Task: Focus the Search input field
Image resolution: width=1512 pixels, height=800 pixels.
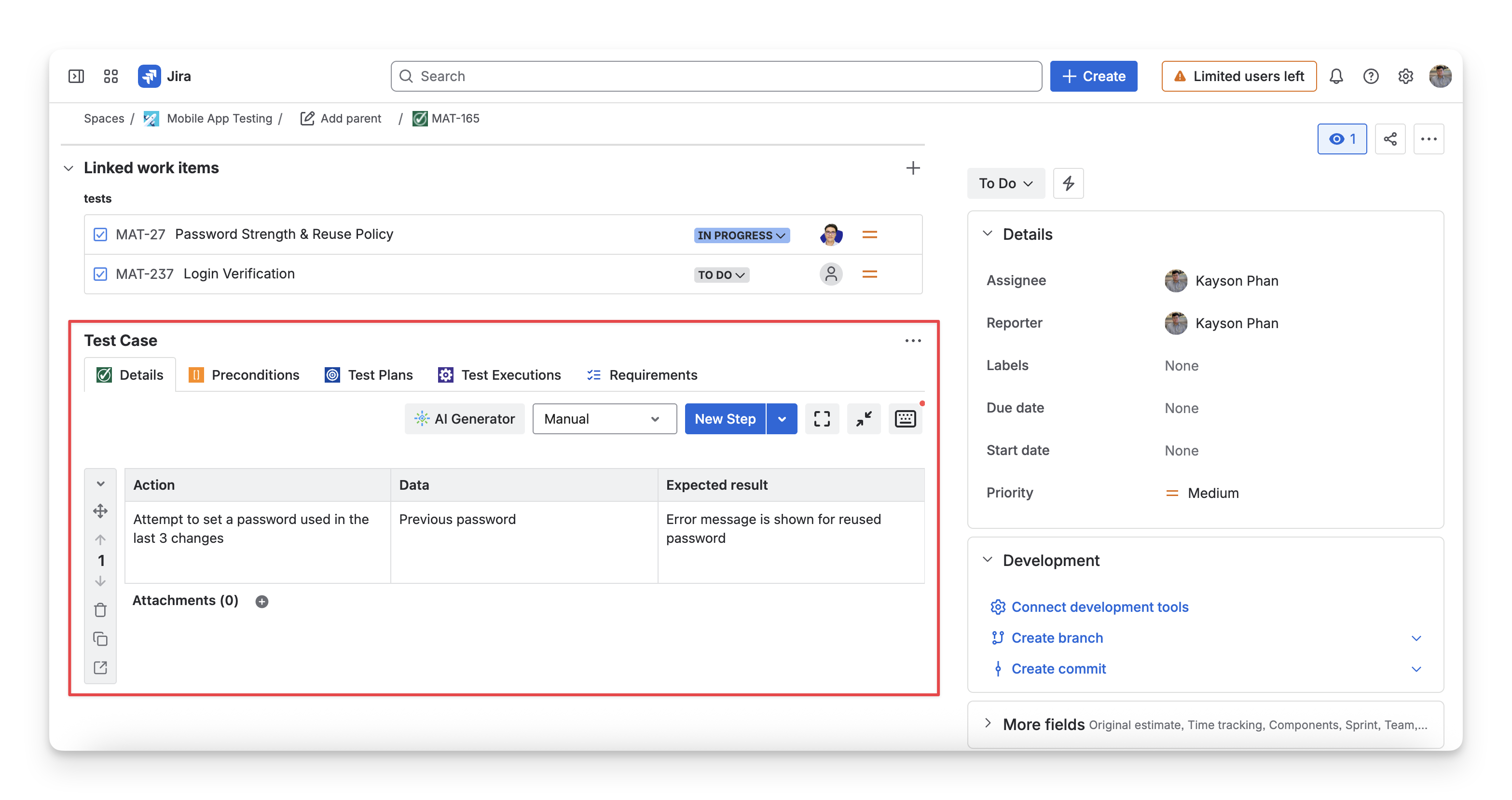Action: tap(716, 76)
